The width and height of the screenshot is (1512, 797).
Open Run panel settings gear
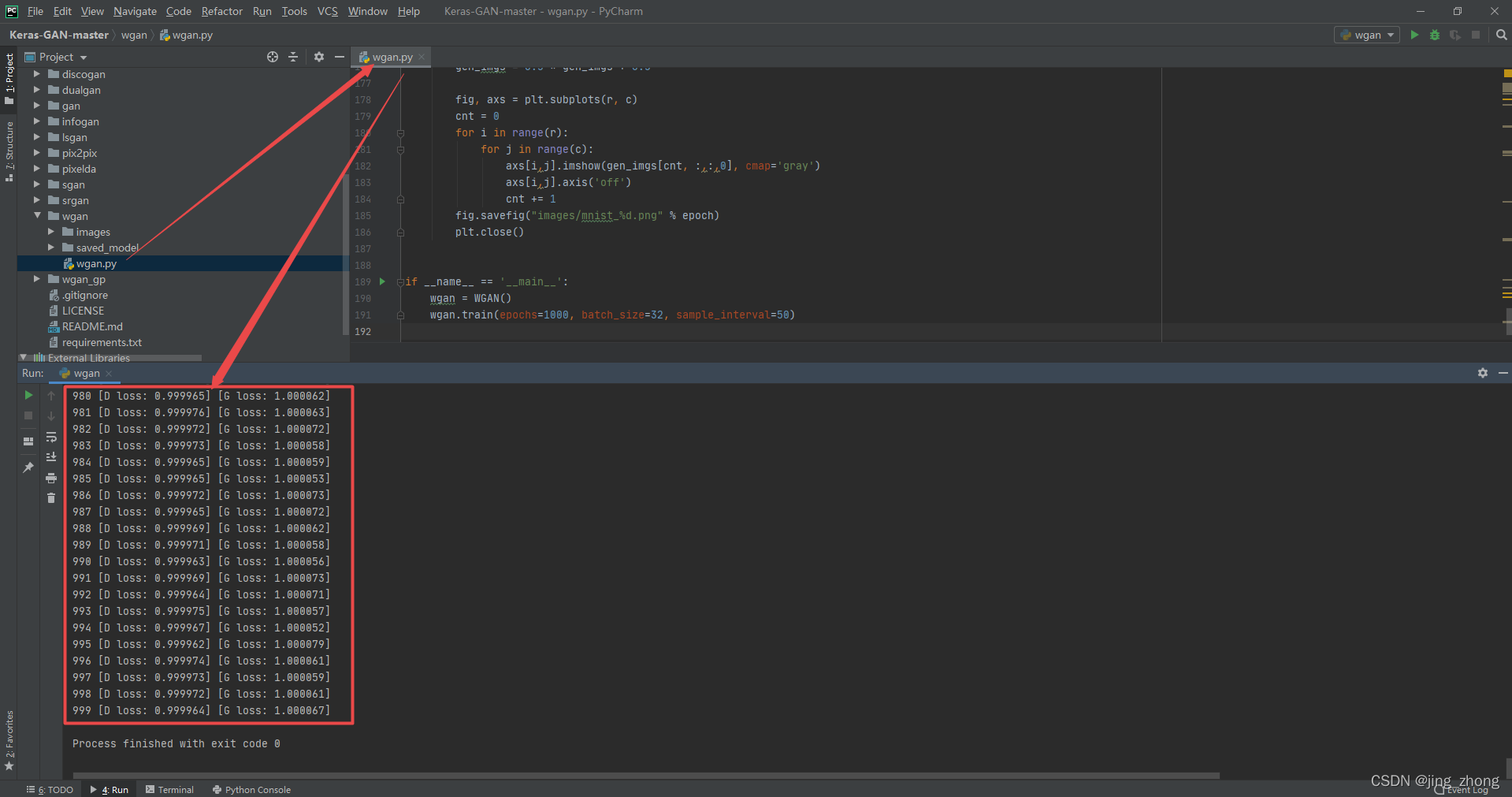[x=1483, y=373]
